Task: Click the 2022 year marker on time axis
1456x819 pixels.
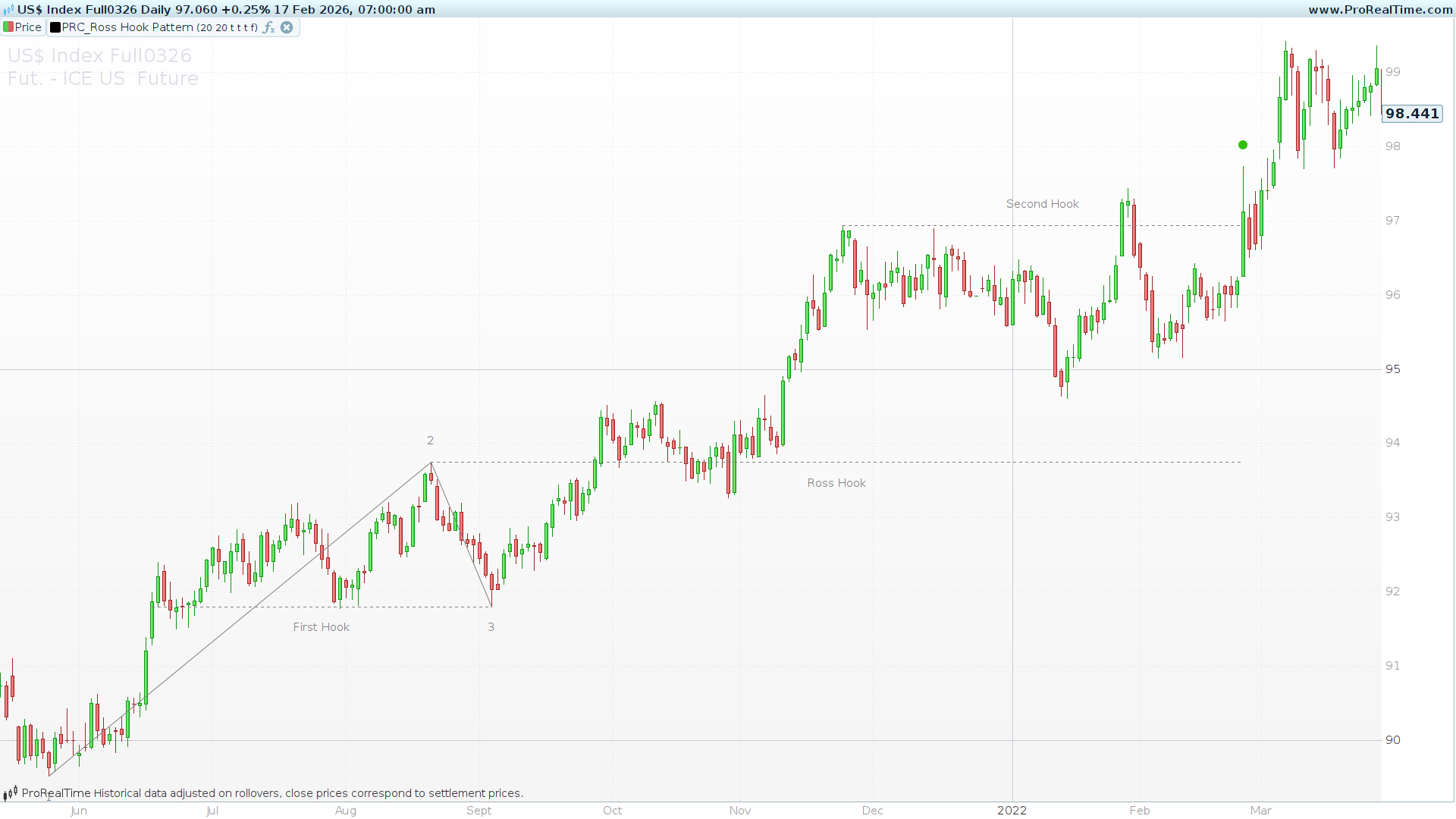Action: [x=1012, y=811]
